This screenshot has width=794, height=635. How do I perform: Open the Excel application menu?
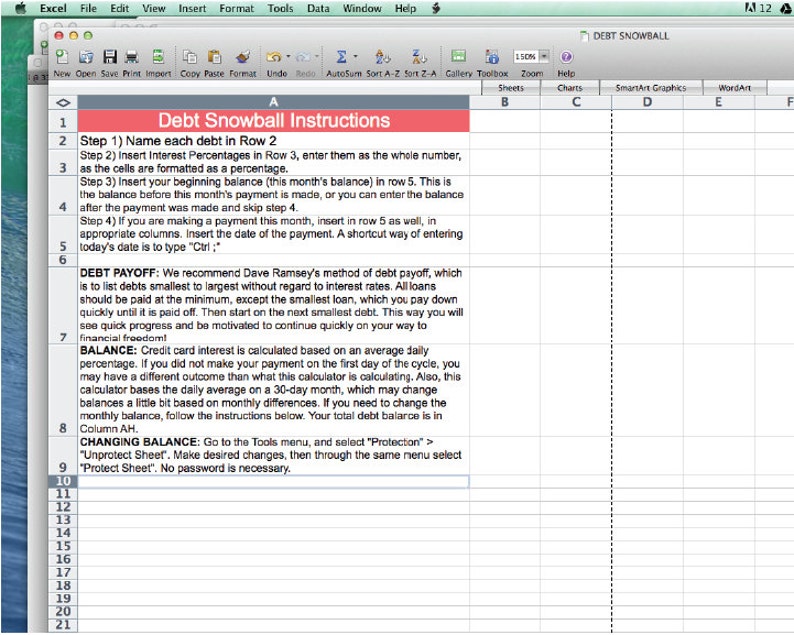pyautogui.click(x=53, y=8)
